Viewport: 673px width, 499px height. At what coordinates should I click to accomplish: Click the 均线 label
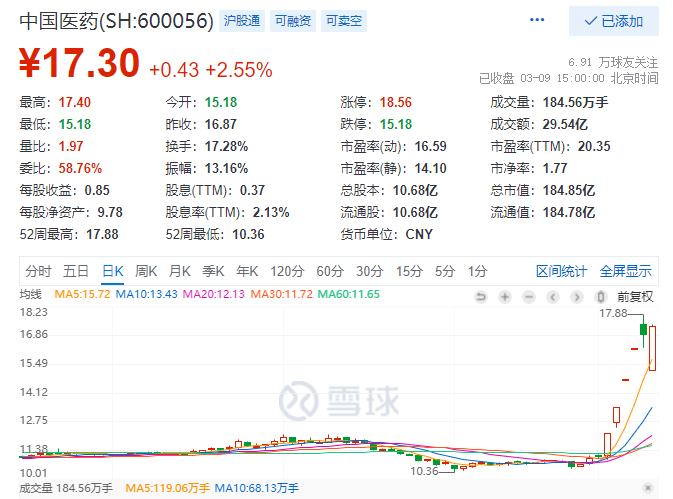tap(30, 294)
